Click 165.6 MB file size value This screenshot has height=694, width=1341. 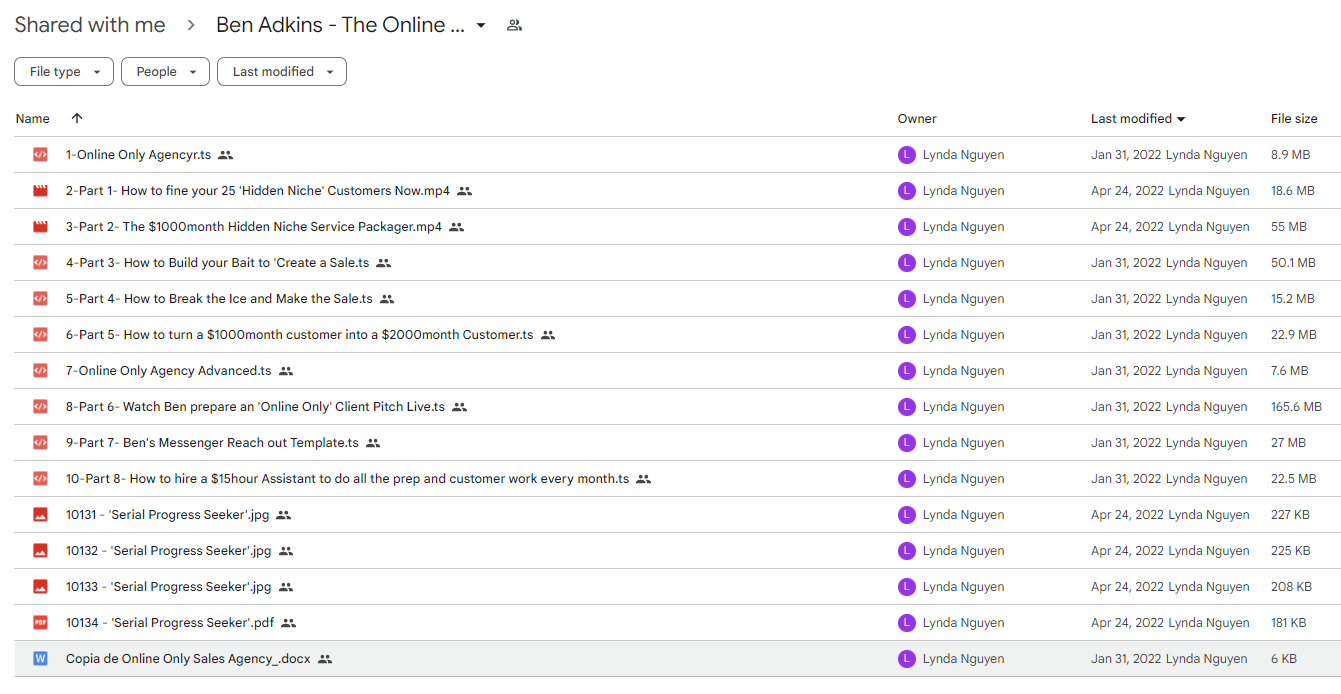coord(1296,407)
